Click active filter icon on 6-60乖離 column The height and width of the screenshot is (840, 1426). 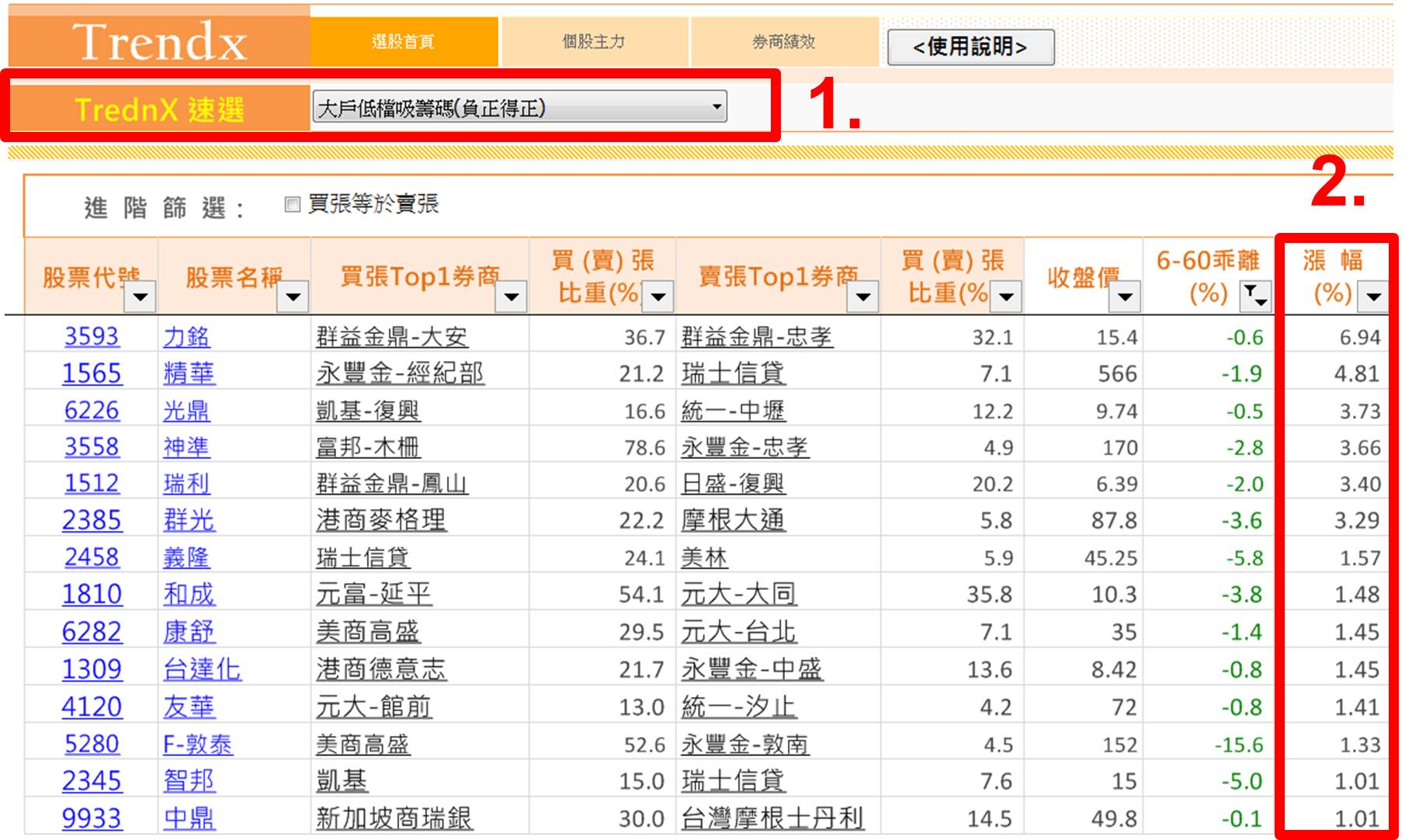[x=1254, y=296]
